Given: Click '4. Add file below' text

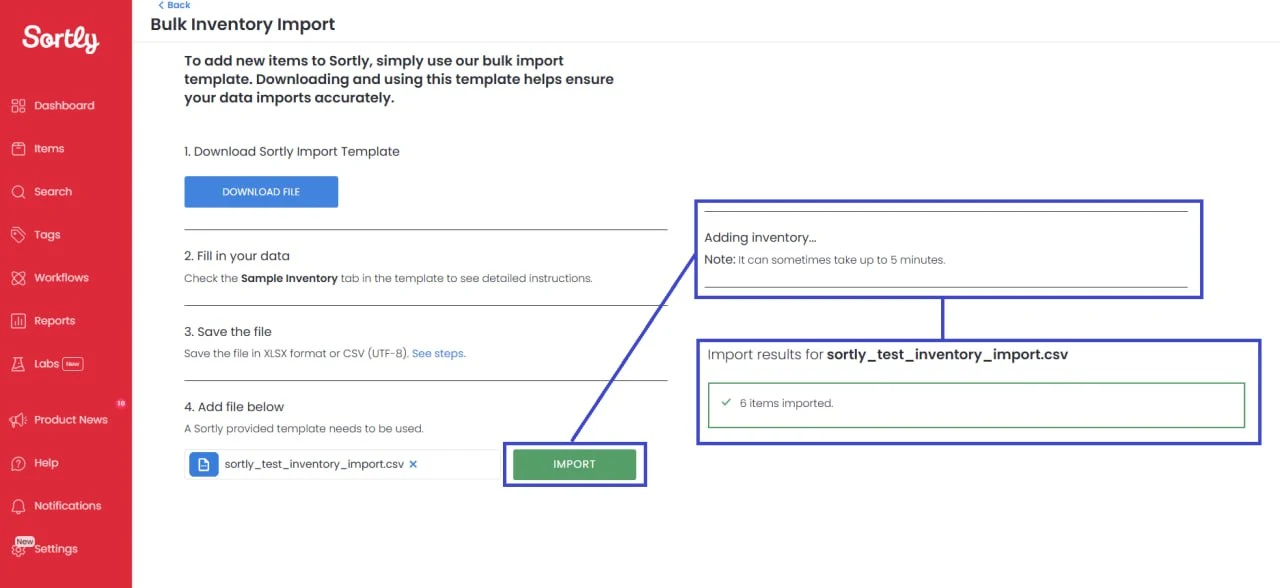Looking at the screenshot, I should [234, 407].
